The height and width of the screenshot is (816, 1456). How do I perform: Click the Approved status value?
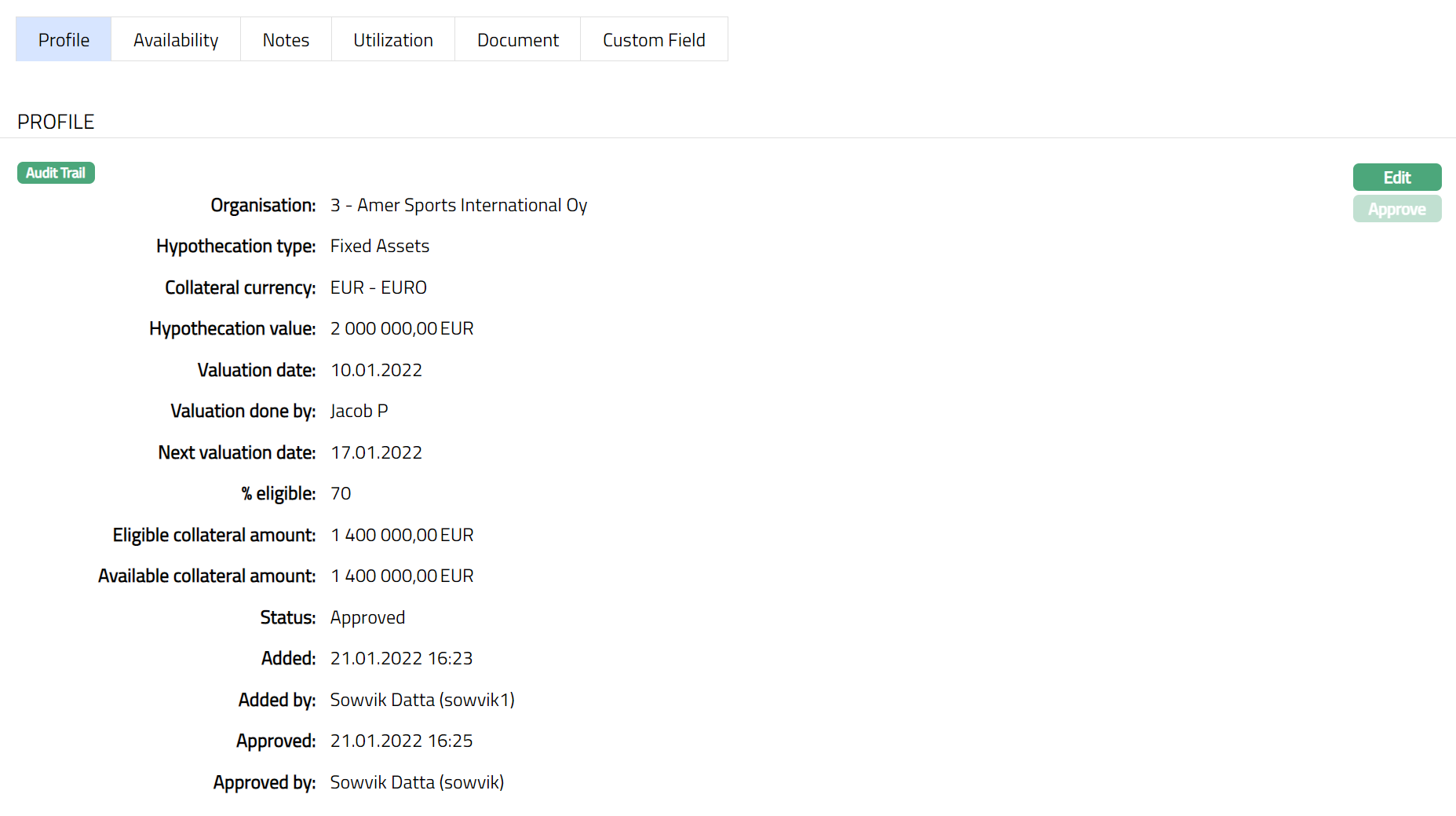[367, 618]
